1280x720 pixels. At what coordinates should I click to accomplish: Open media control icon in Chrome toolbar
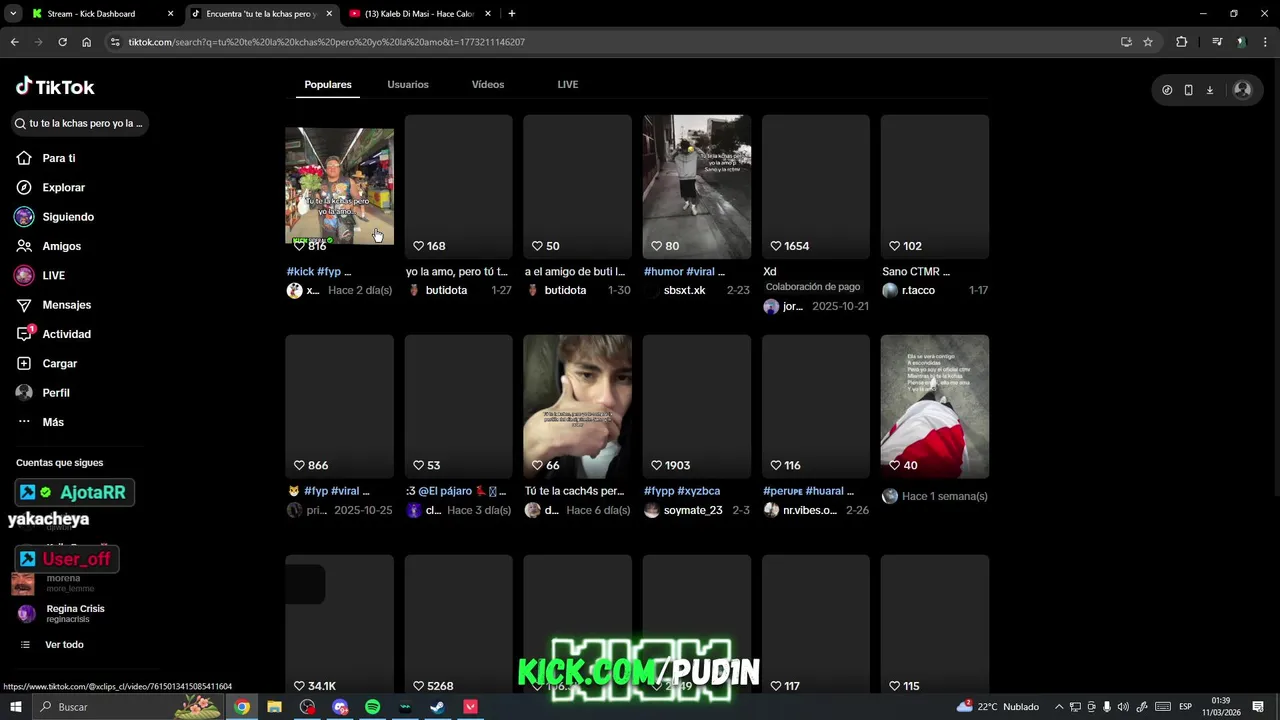pos(1217,42)
